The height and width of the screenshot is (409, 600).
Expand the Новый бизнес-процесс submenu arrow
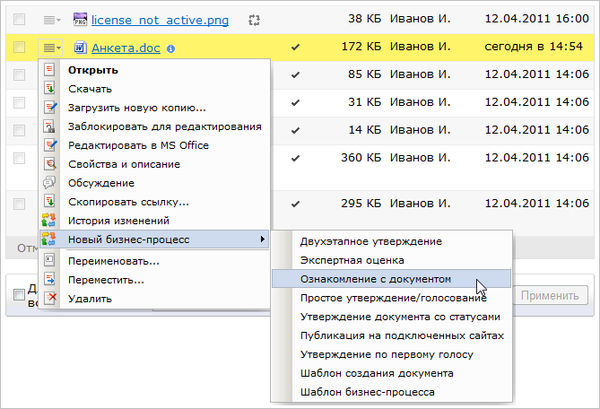(262, 240)
